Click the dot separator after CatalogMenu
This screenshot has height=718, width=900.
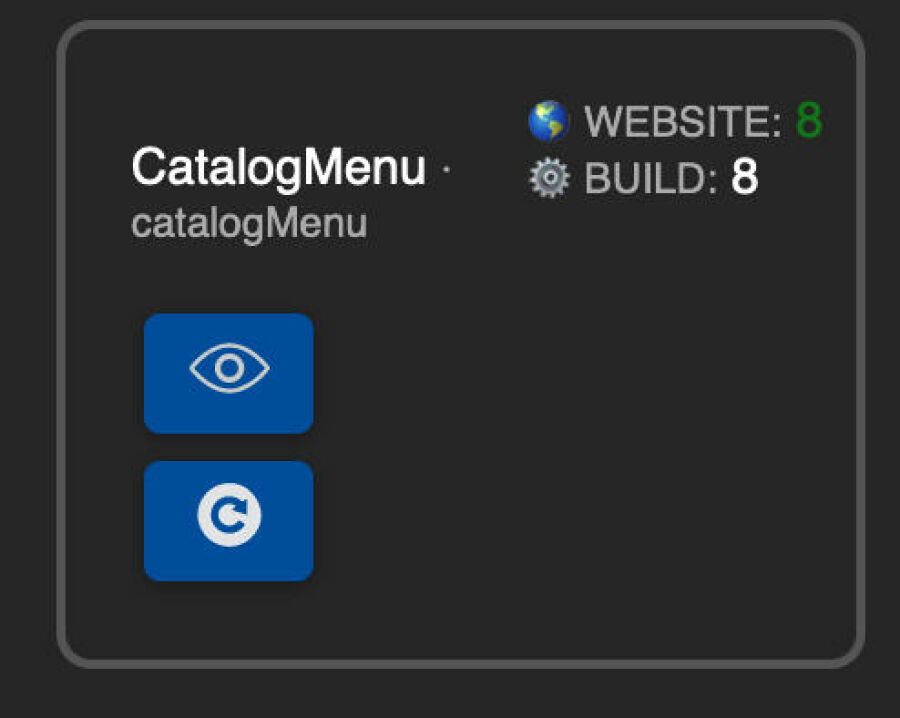pos(446,169)
